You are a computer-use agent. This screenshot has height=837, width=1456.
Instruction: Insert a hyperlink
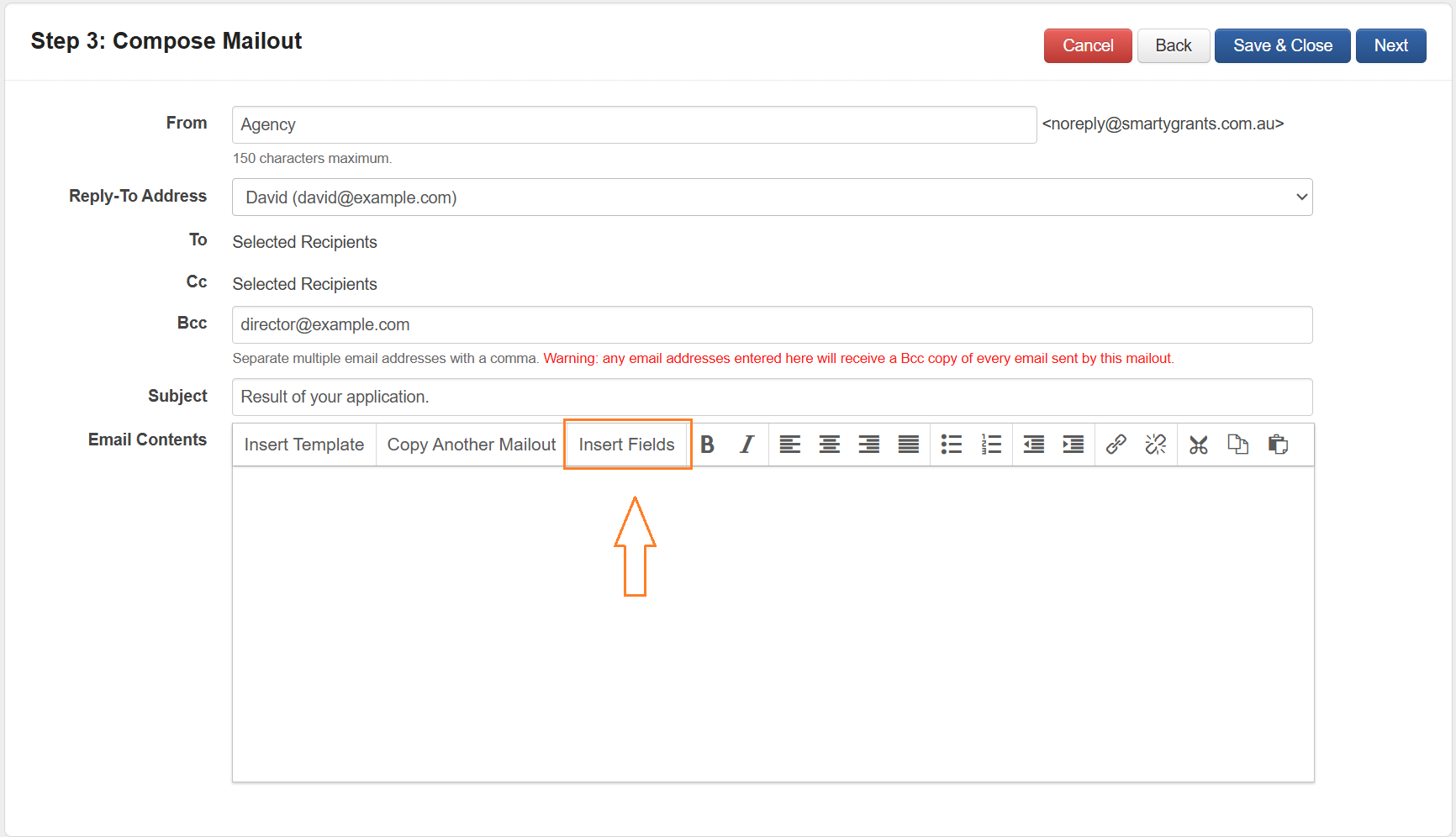point(1116,445)
